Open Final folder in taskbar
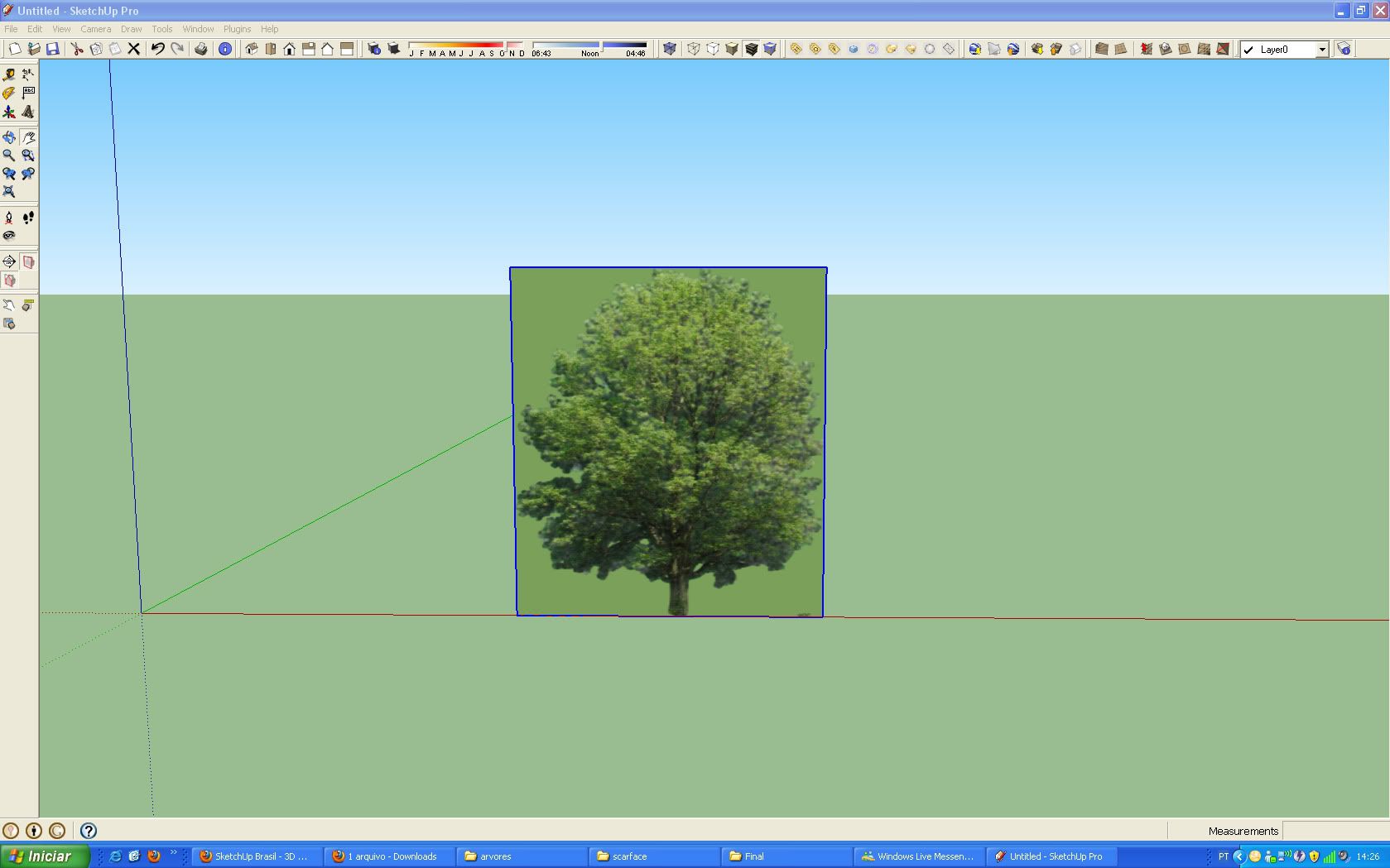 click(x=787, y=856)
